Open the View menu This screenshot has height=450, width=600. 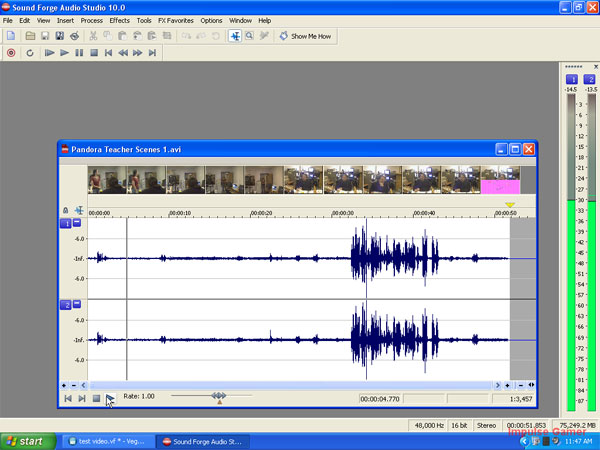point(43,21)
